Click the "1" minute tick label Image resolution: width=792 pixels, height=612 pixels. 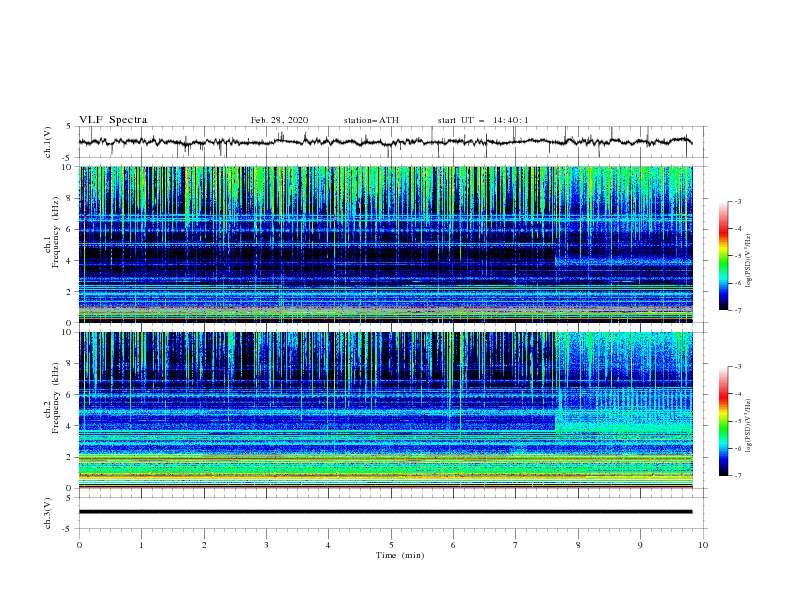pyautogui.click(x=141, y=545)
